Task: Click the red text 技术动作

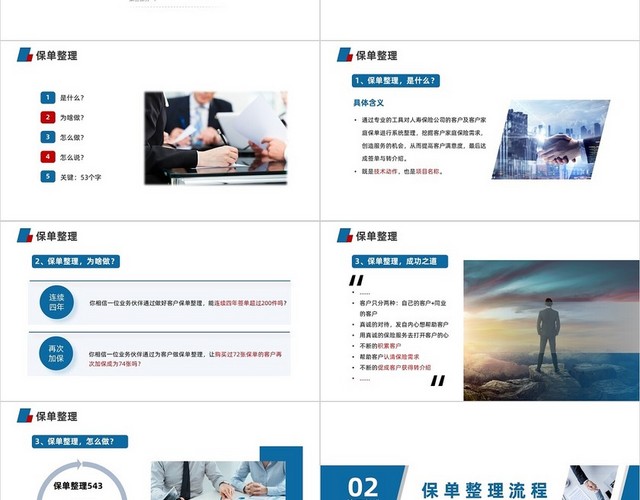Action: [386, 172]
